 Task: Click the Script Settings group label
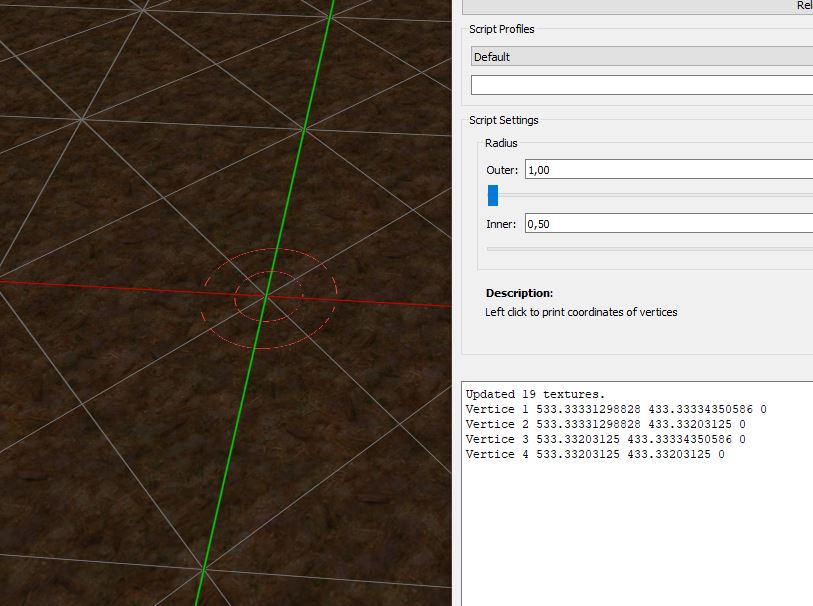[503, 120]
